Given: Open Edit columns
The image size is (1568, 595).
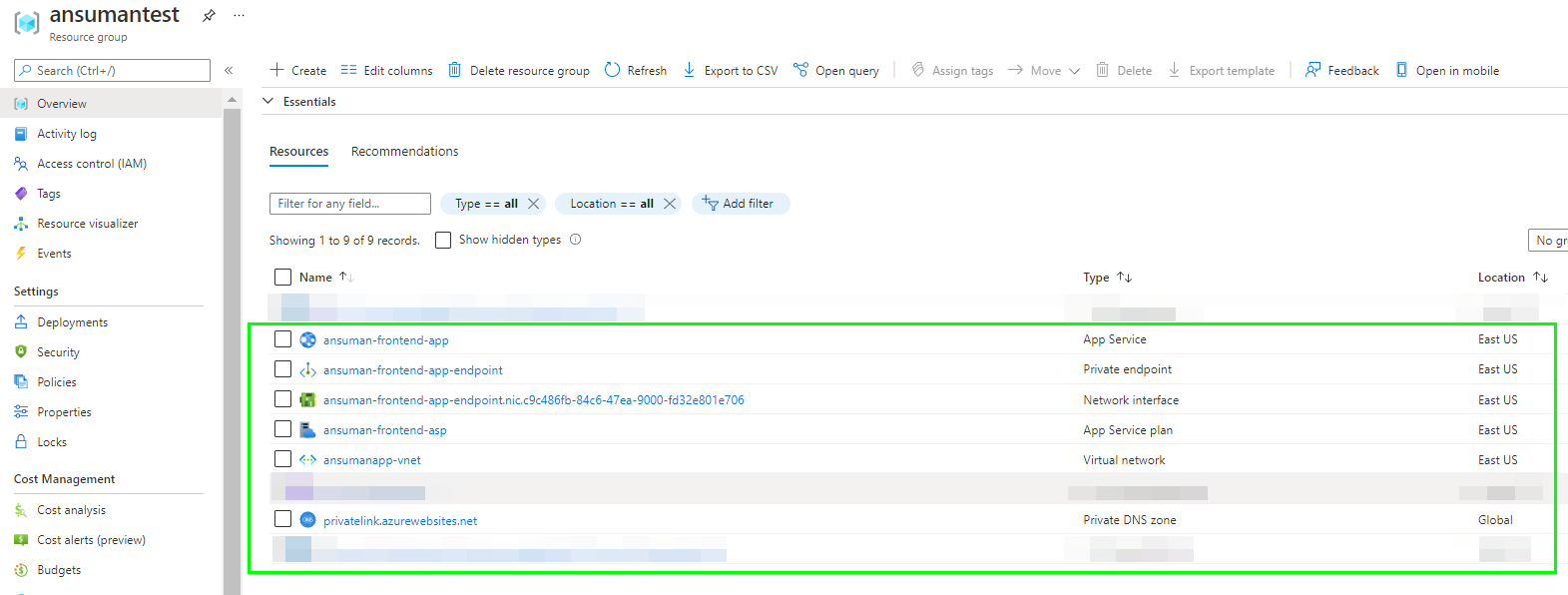Looking at the screenshot, I should pyautogui.click(x=386, y=71).
